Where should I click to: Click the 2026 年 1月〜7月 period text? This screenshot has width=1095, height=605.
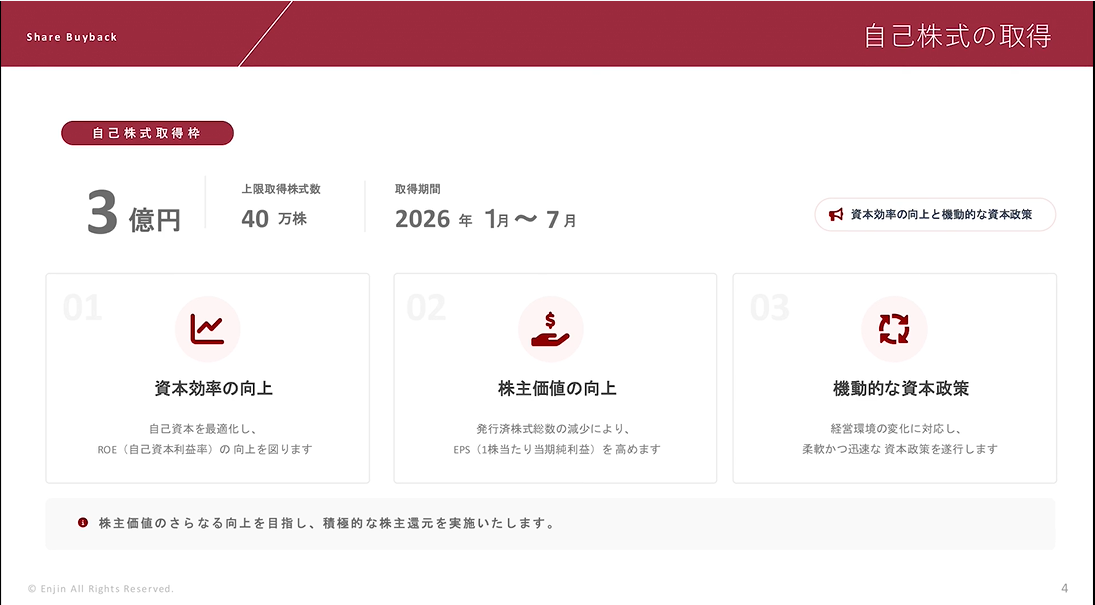point(486,219)
